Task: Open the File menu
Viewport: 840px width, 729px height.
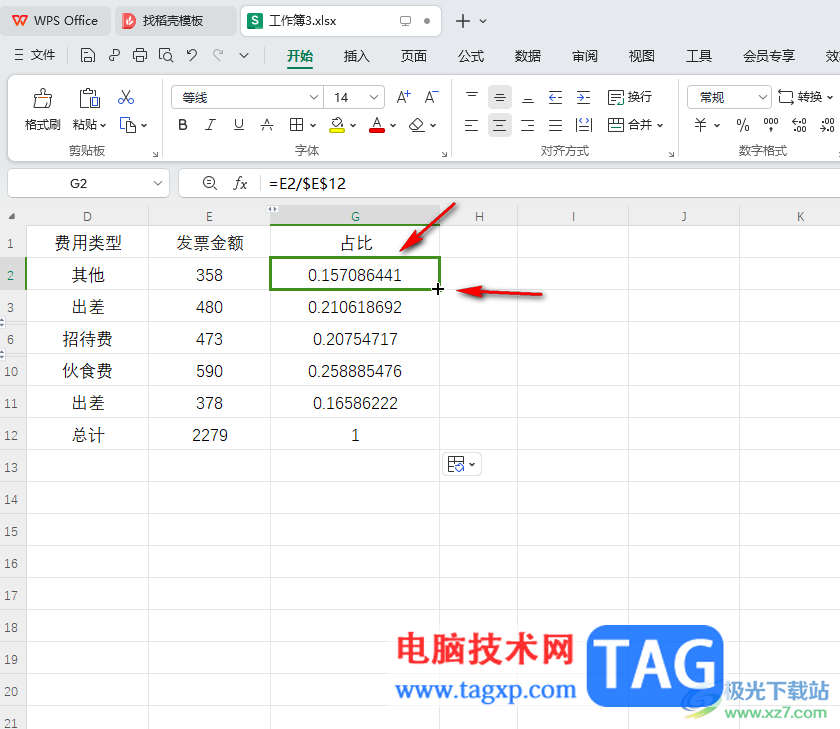Action: 35,55
